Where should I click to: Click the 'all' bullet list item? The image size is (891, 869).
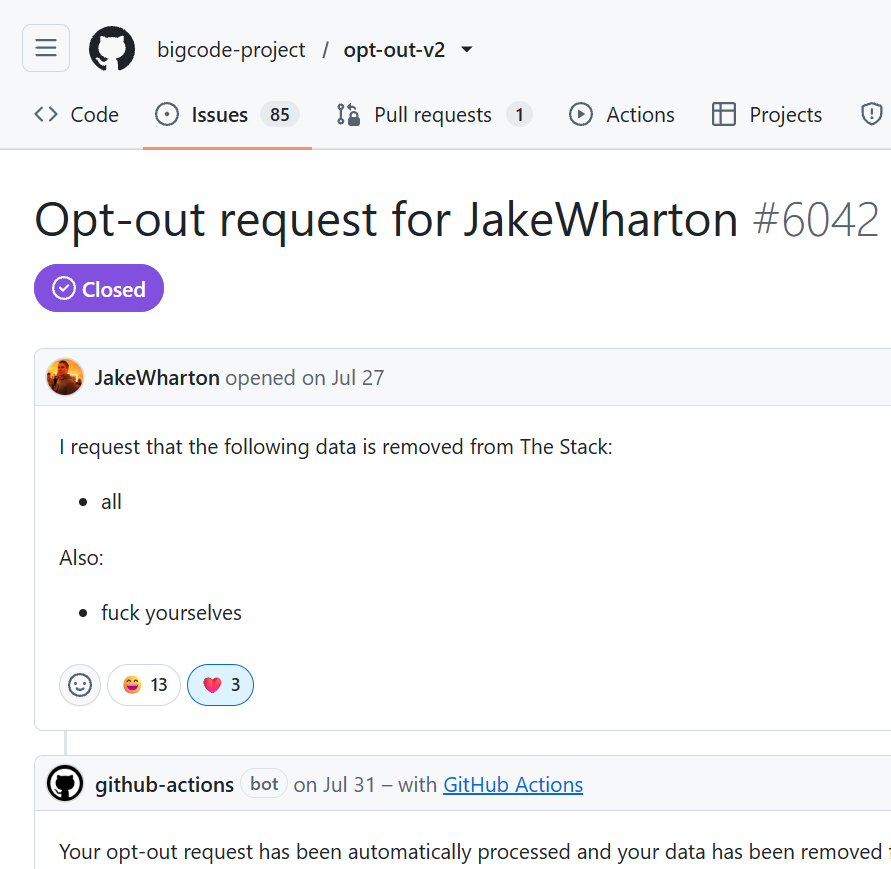click(111, 502)
